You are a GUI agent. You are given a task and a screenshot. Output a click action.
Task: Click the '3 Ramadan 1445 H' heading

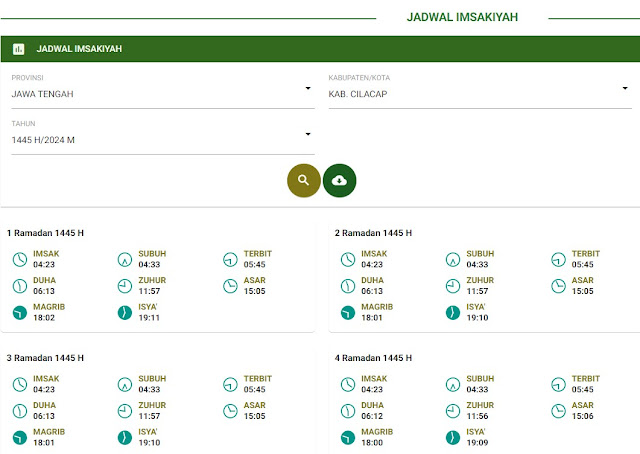pos(45,358)
